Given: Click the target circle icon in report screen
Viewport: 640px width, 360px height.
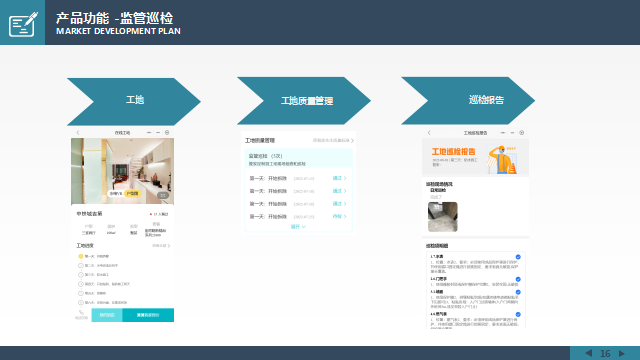Looking at the screenshot, I should [x=522, y=133].
